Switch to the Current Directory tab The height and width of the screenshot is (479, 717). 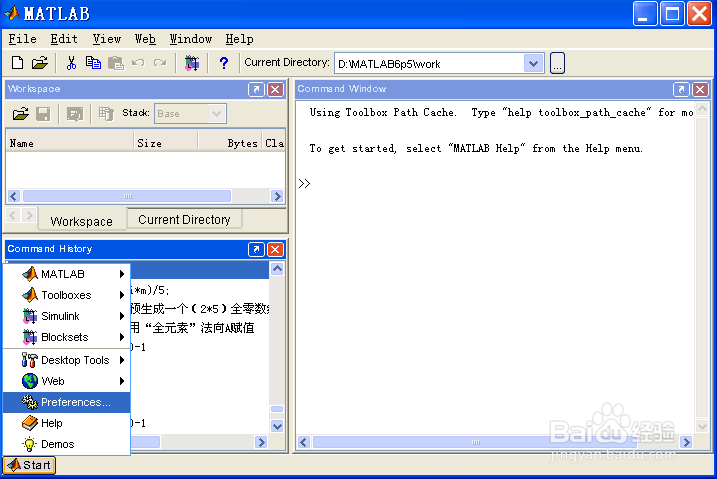pos(184,219)
